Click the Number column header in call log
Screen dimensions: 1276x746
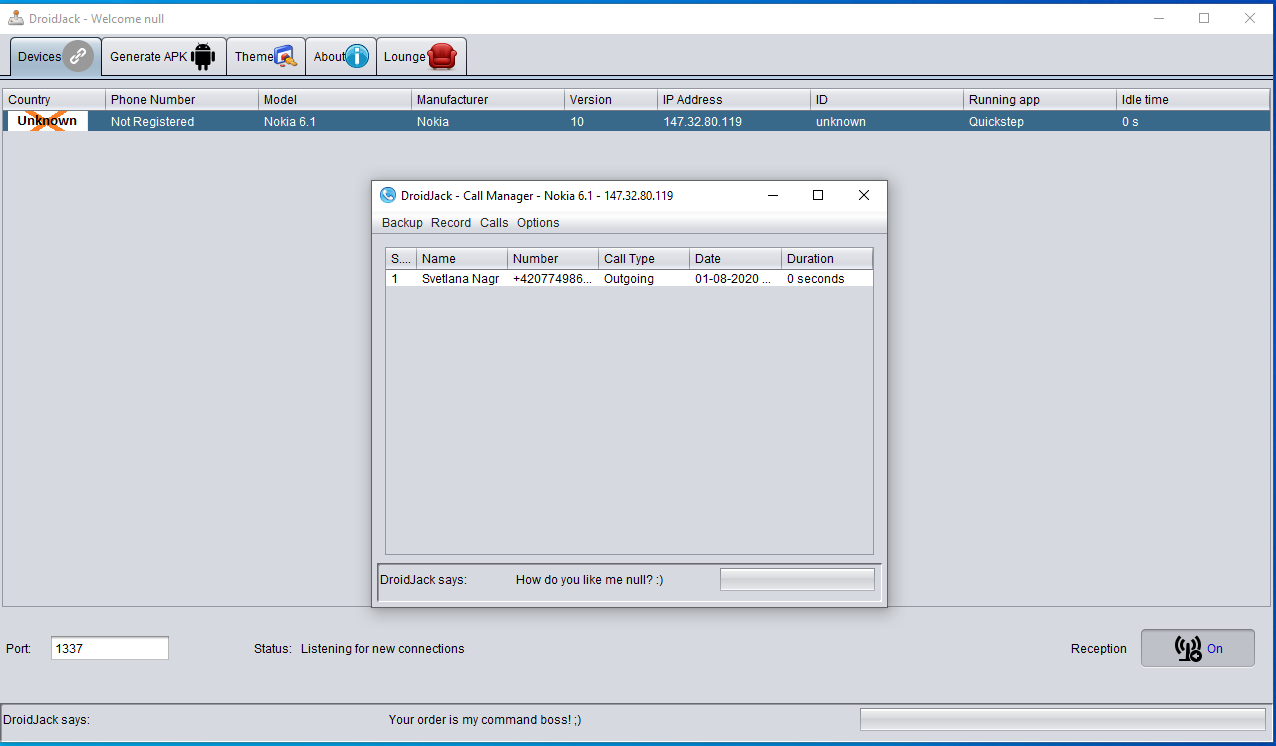pos(553,258)
